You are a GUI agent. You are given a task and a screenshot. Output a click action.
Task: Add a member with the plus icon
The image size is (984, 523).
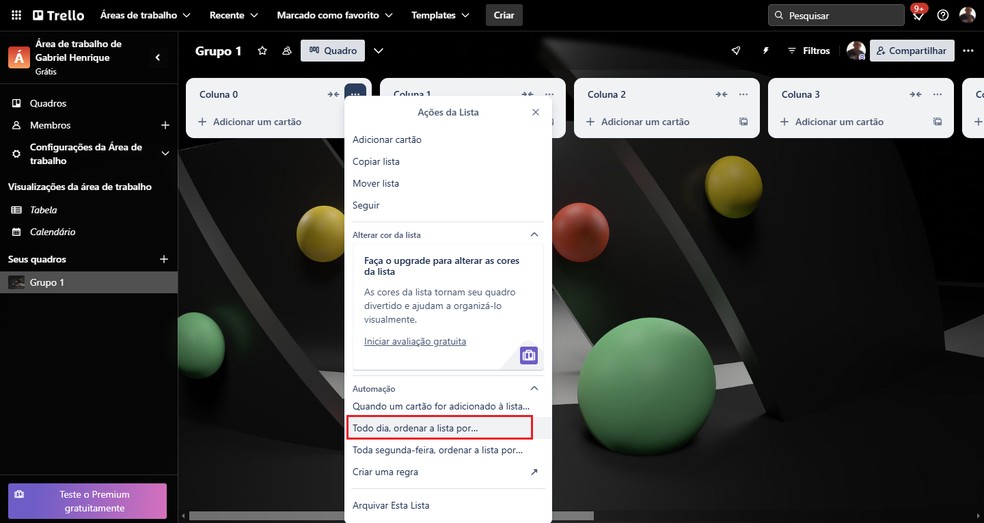point(165,125)
